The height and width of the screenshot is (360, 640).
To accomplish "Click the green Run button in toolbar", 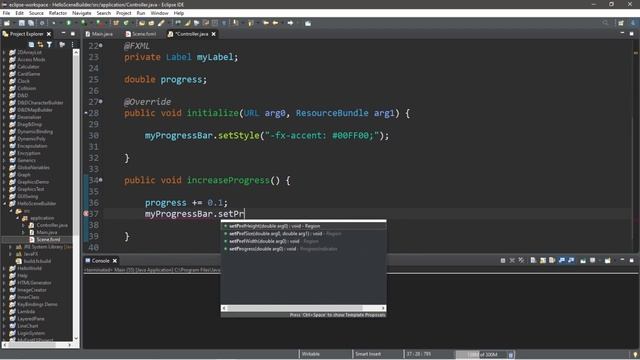I will tap(69, 23).
